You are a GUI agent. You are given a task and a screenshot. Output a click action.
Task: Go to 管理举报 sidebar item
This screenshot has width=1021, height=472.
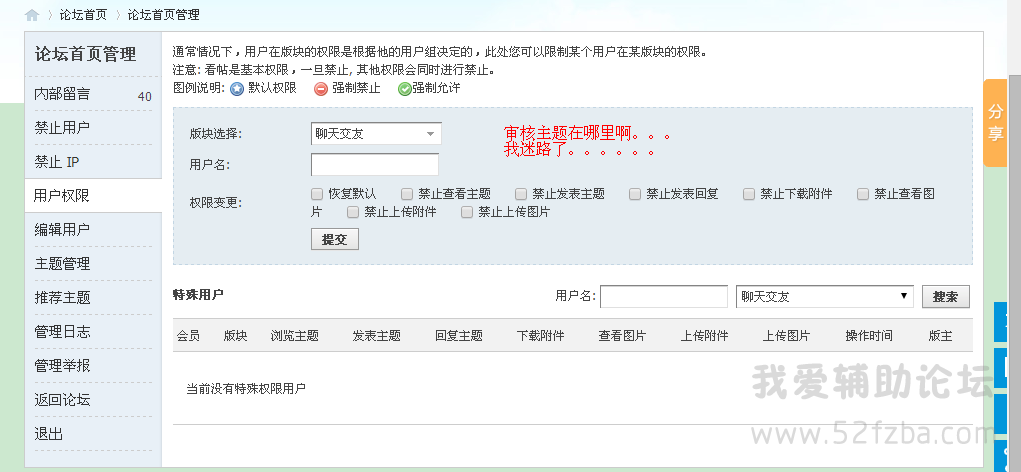tap(62, 366)
